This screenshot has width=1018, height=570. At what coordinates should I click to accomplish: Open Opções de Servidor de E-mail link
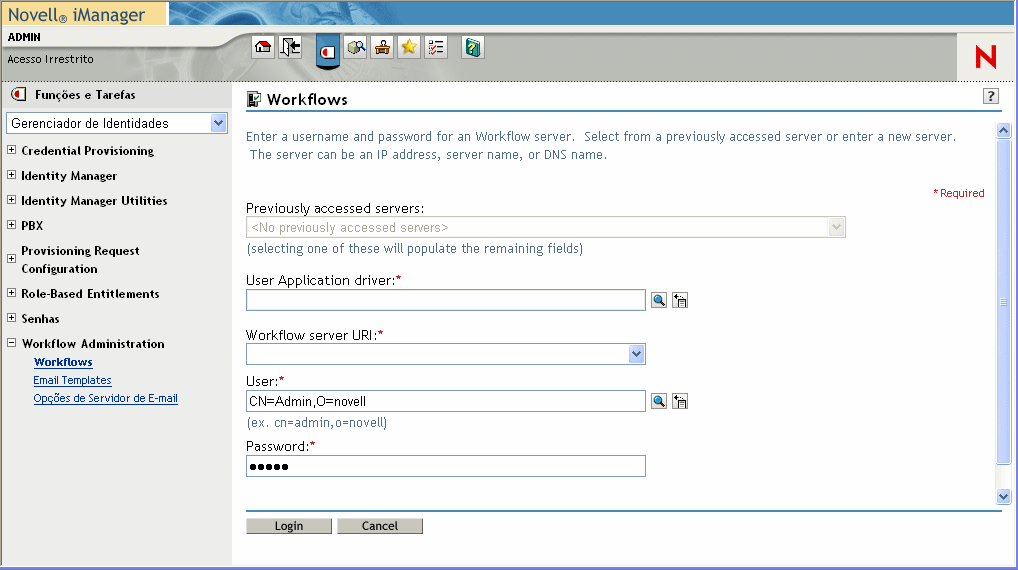point(105,398)
